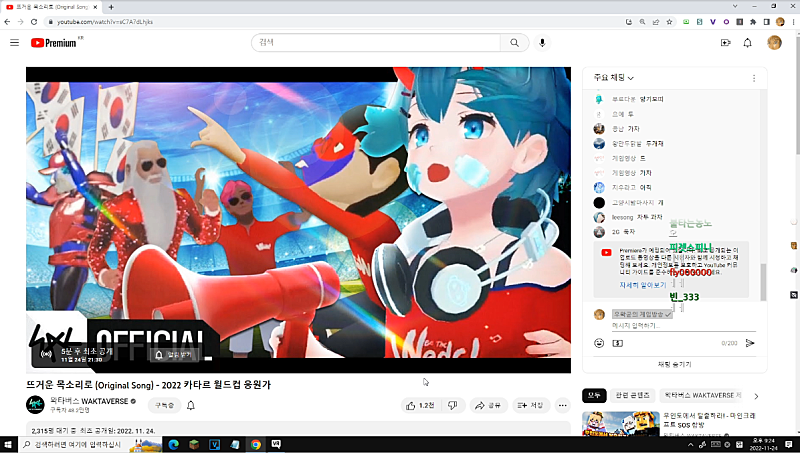Start voice search with microphone icon
This screenshot has height=453, width=800.
click(x=542, y=43)
